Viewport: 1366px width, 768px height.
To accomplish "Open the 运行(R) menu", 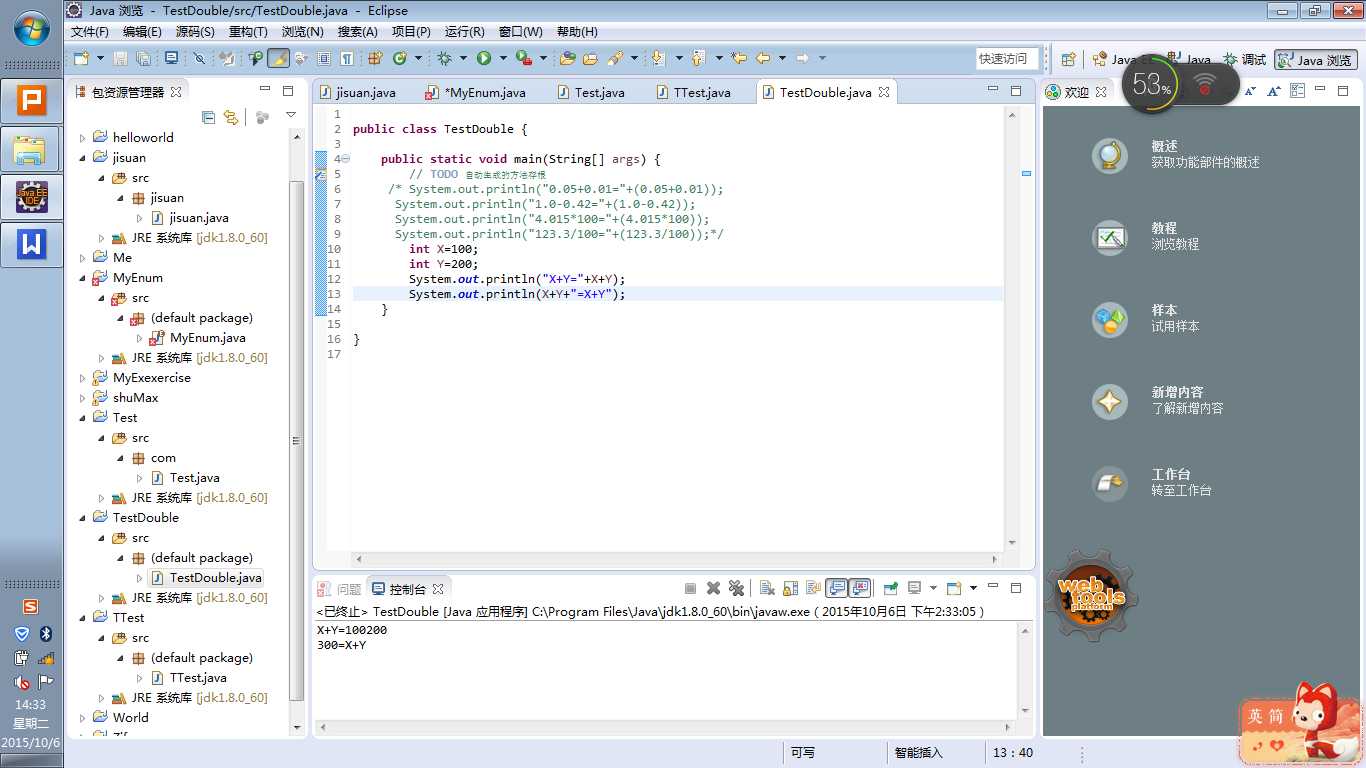I will click(x=464, y=32).
